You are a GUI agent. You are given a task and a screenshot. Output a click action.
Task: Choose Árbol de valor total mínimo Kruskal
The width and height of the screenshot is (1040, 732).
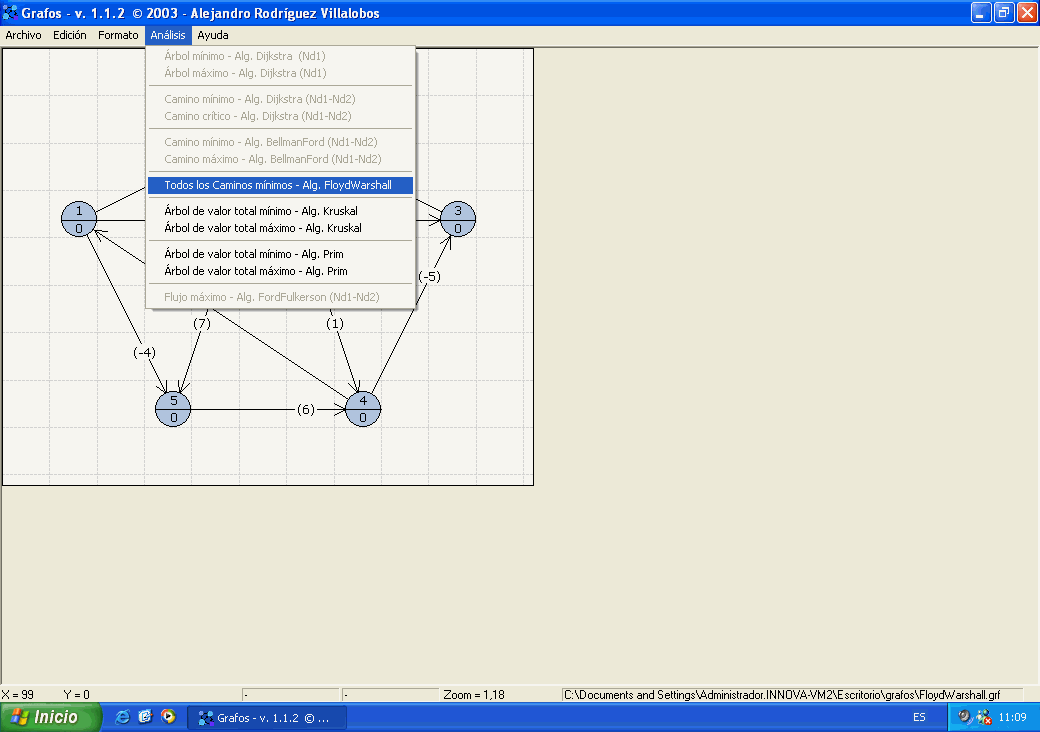(x=261, y=211)
